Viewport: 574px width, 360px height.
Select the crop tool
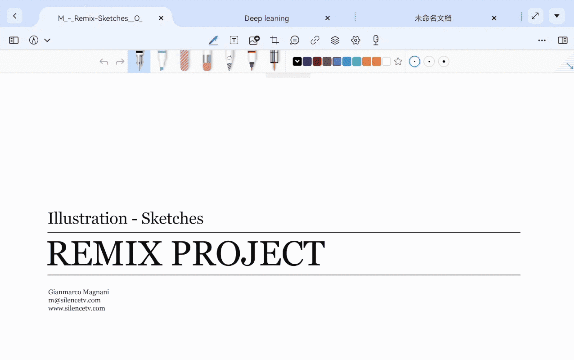[274, 40]
